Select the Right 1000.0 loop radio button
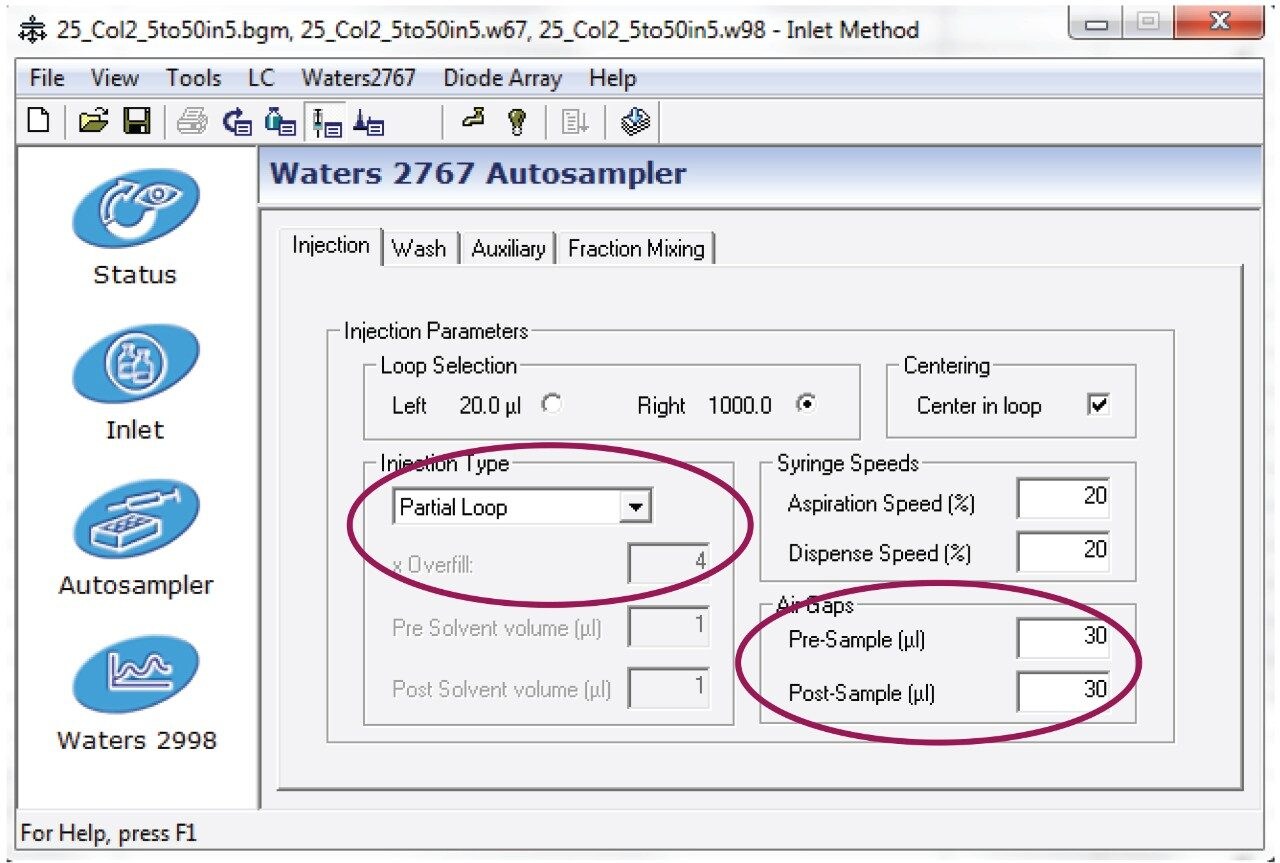The image size is (1280, 863). point(806,405)
